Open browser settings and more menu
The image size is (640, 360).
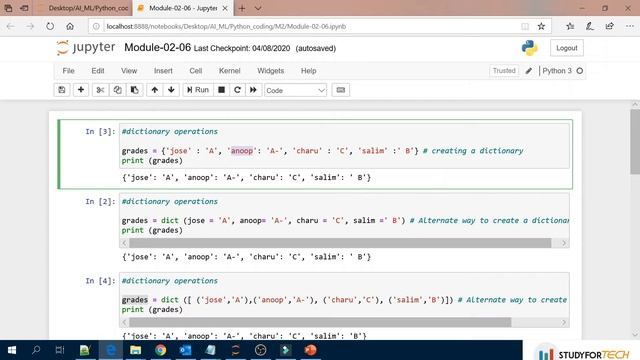(x=630, y=26)
